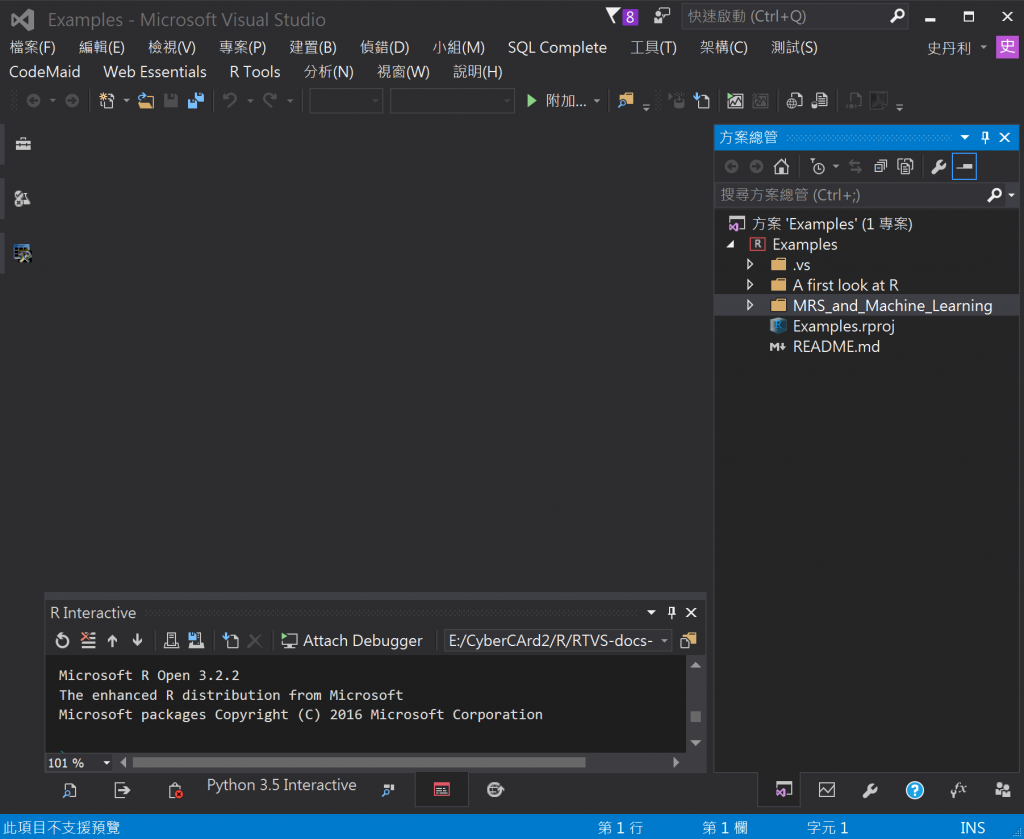Open the Solution Explorer tab icon at bottom
1024x839 pixels.
click(x=783, y=790)
